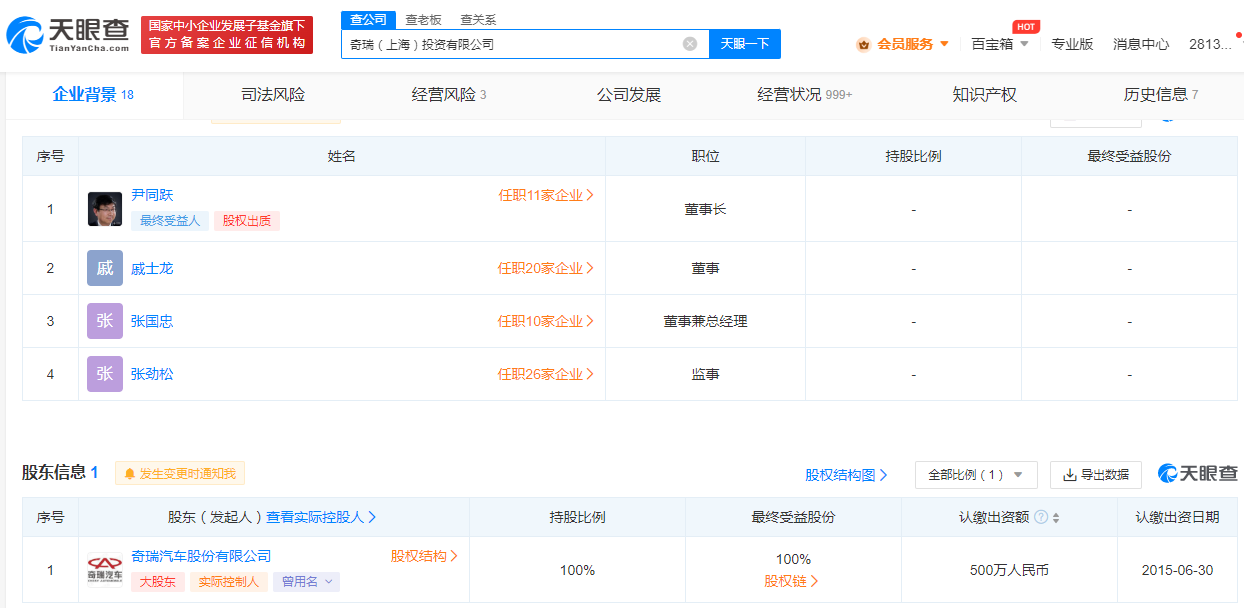Click the 张 avatar for 张国忠
Screen dimensions: 1244x608
click(105, 321)
